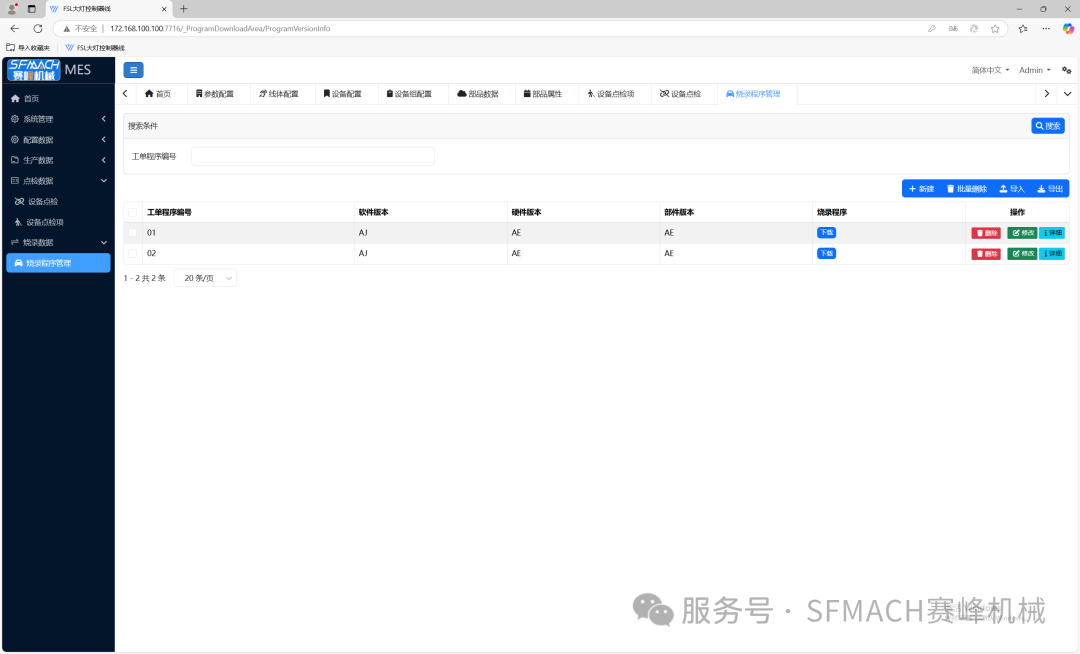The height and width of the screenshot is (654, 1080).
Task: Switch to the 部品数据 tab
Action: point(477,94)
